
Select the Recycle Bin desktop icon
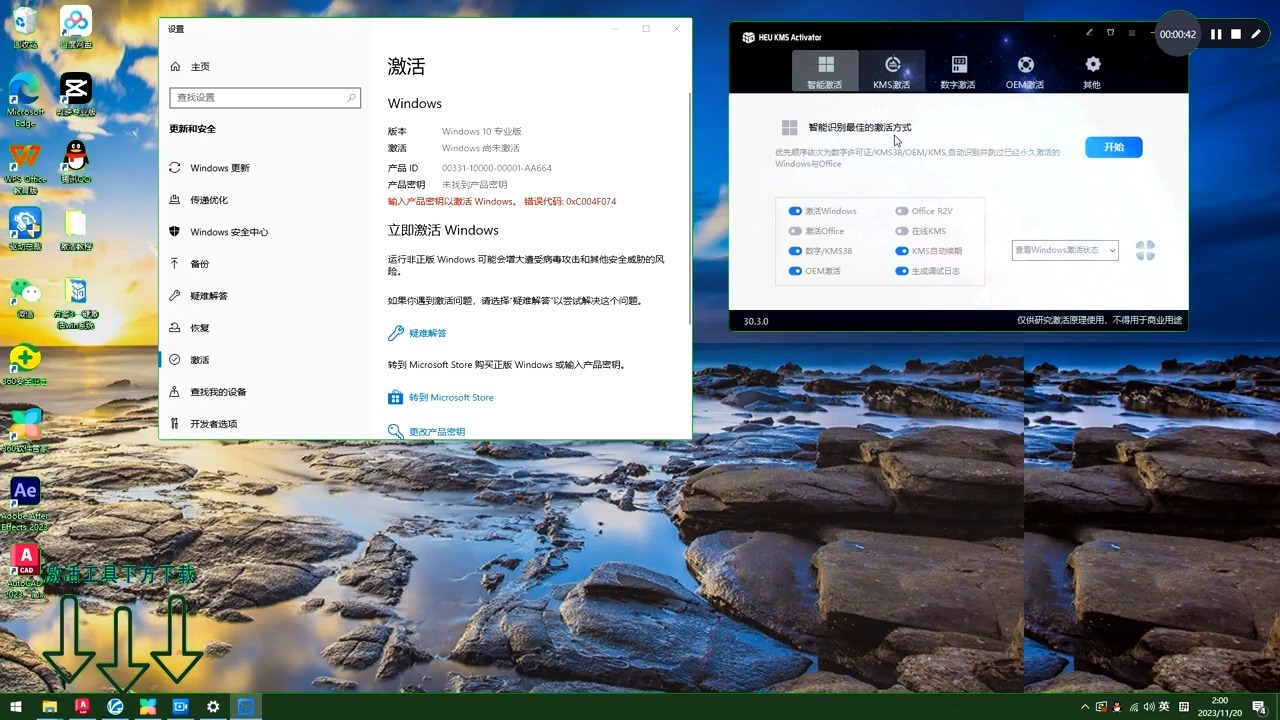coord(25,28)
